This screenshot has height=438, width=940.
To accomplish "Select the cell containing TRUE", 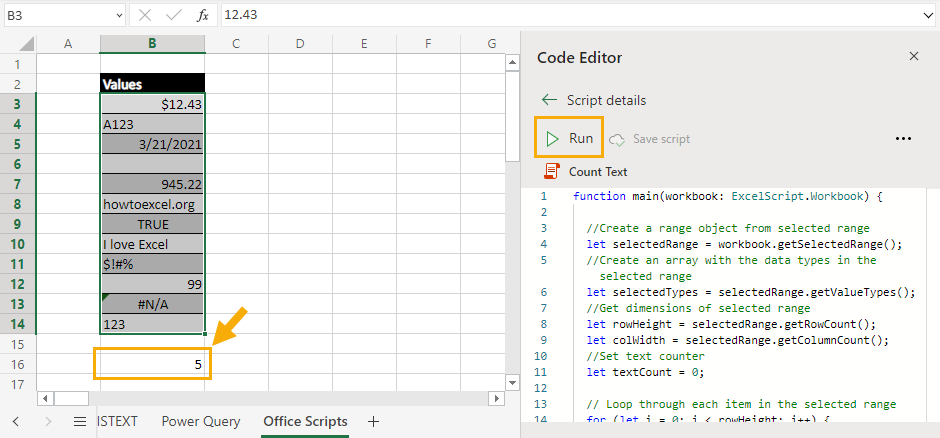I will (152, 224).
